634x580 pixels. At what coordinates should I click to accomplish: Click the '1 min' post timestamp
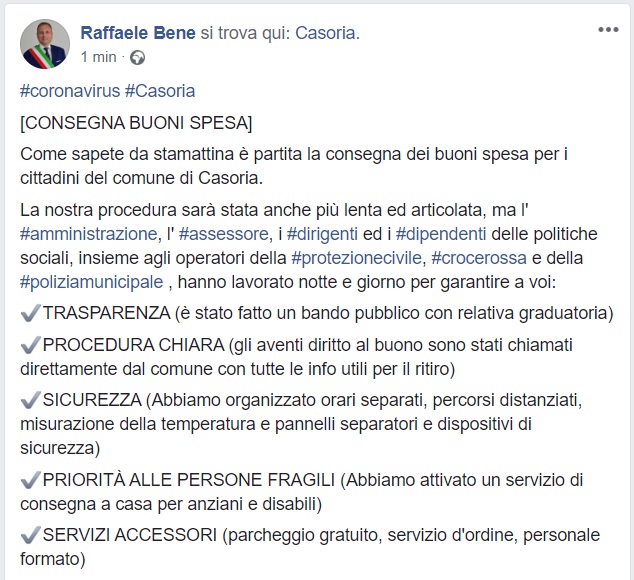[x=99, y=57]
